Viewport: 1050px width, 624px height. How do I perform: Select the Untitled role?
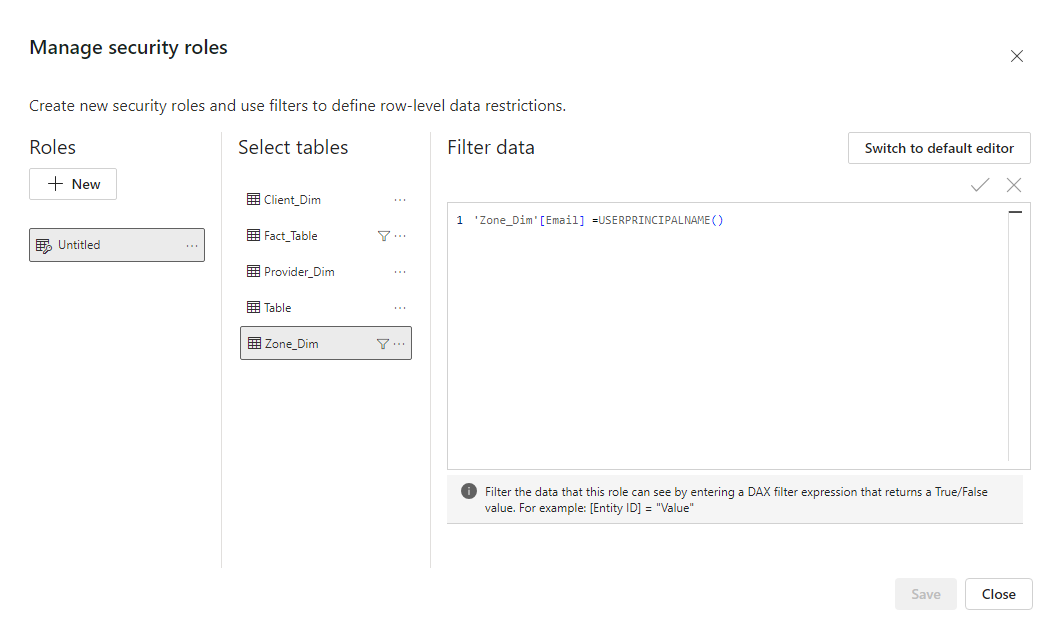(117, 245)
